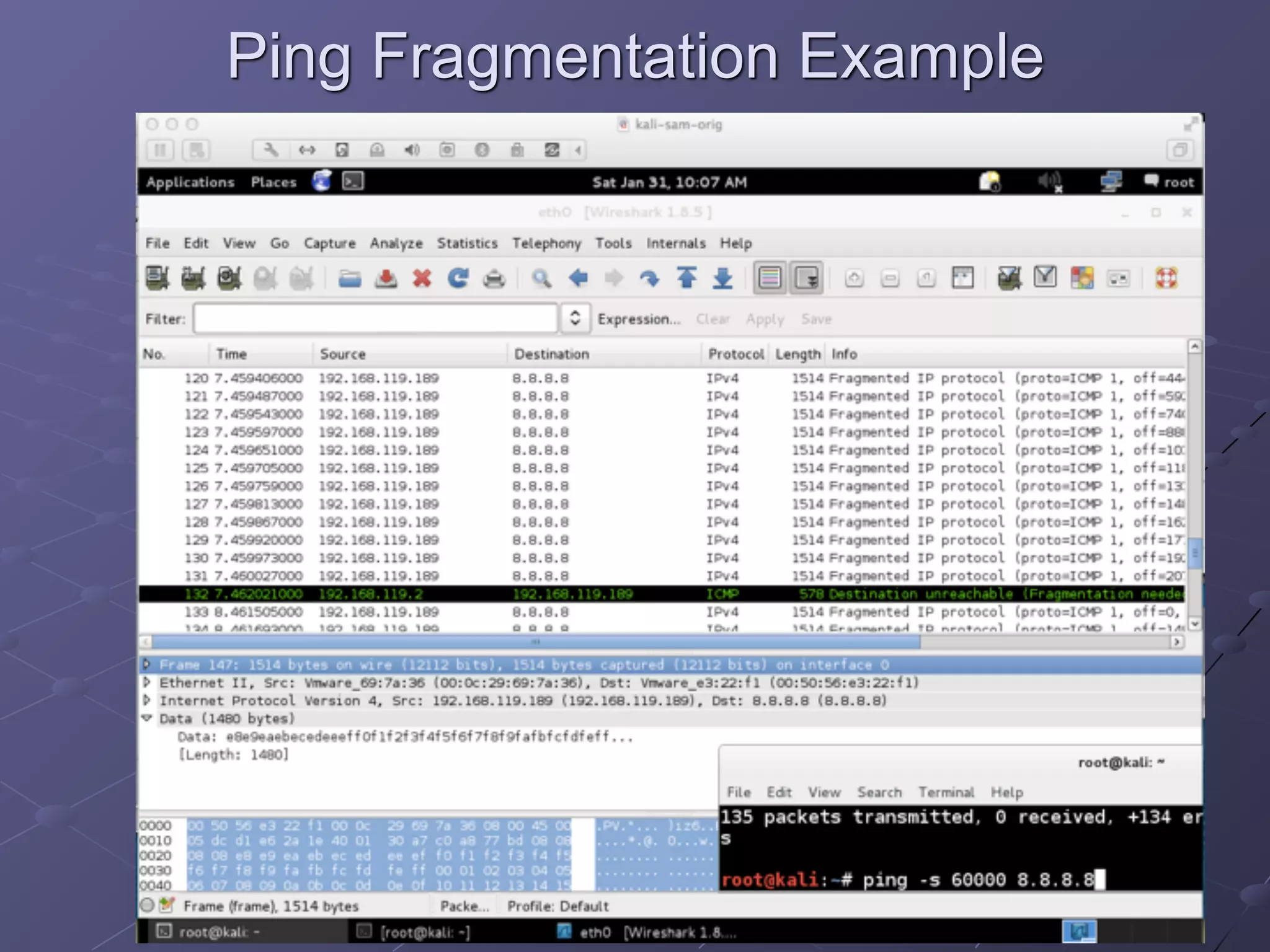This screenshot has width=1270, height=952.
Task: Open the Search menu in terminal window
Action: [x=879, y=792]
